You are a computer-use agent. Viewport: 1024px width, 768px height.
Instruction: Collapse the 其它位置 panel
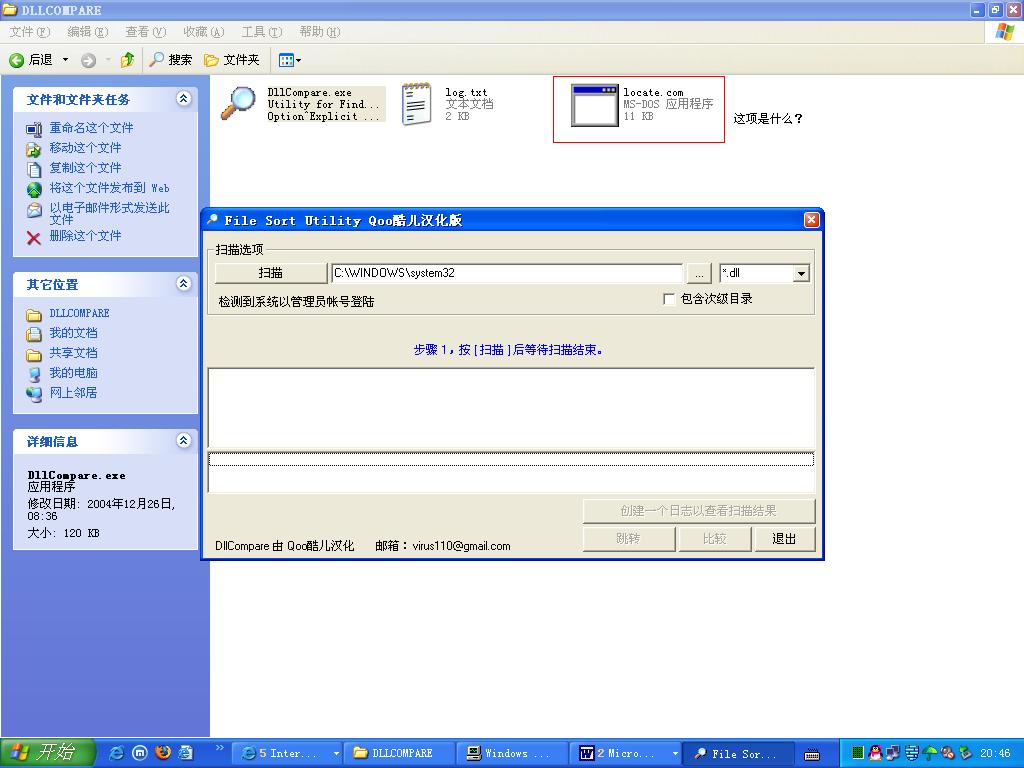pyautogui.click(x=184, y=283)
